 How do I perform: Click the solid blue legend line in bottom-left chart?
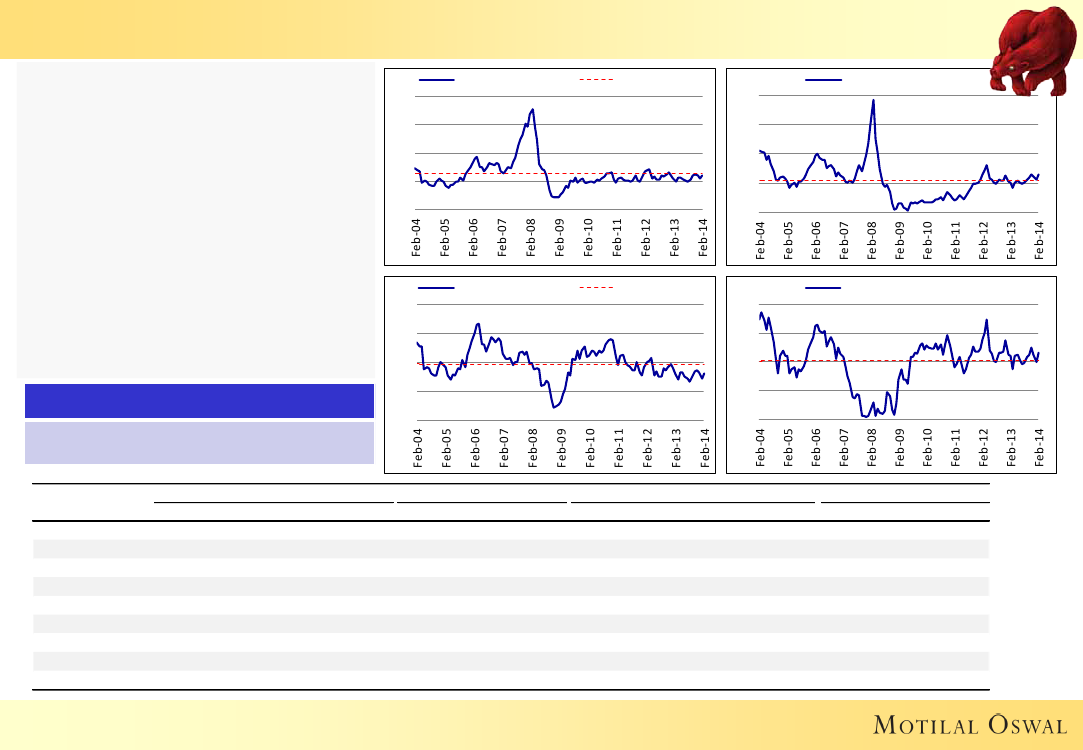(x=436, y=287)
